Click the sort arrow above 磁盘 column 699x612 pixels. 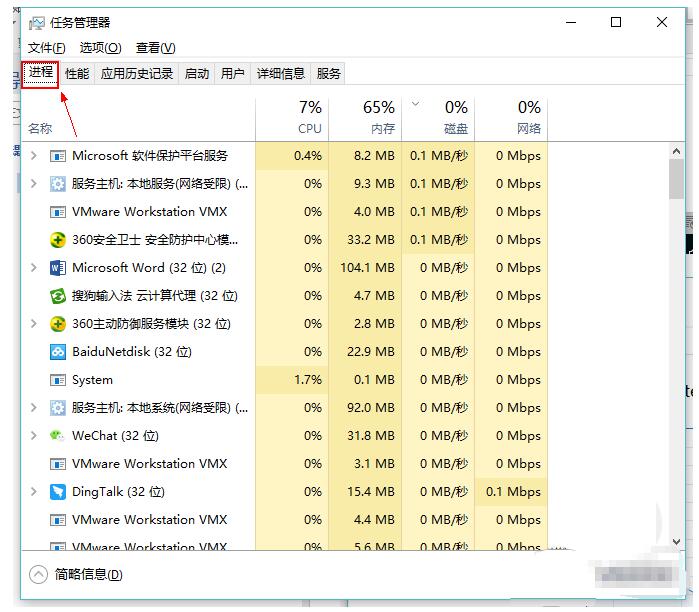(415, 104)
